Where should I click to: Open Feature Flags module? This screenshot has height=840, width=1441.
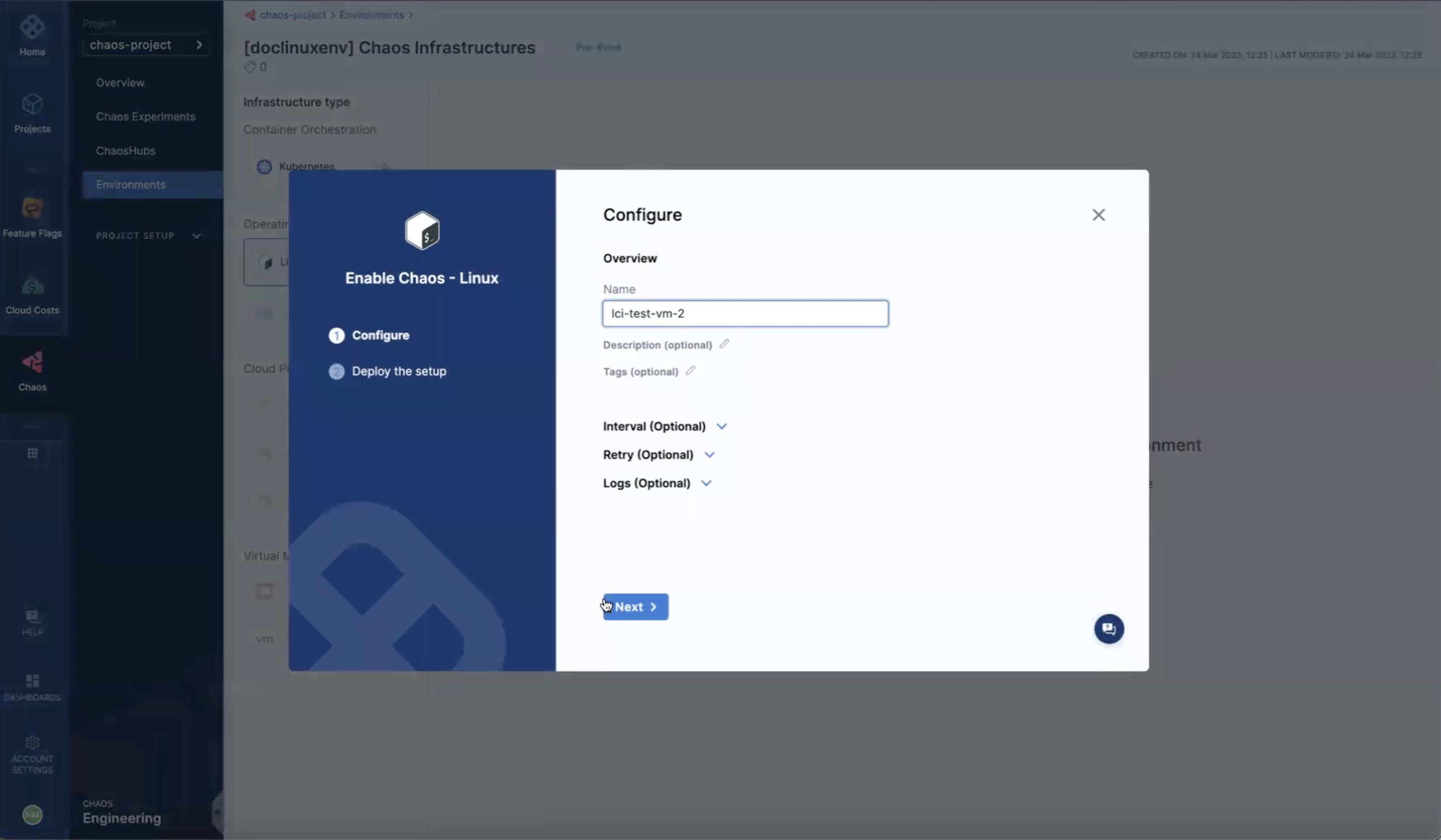[32, 217]
